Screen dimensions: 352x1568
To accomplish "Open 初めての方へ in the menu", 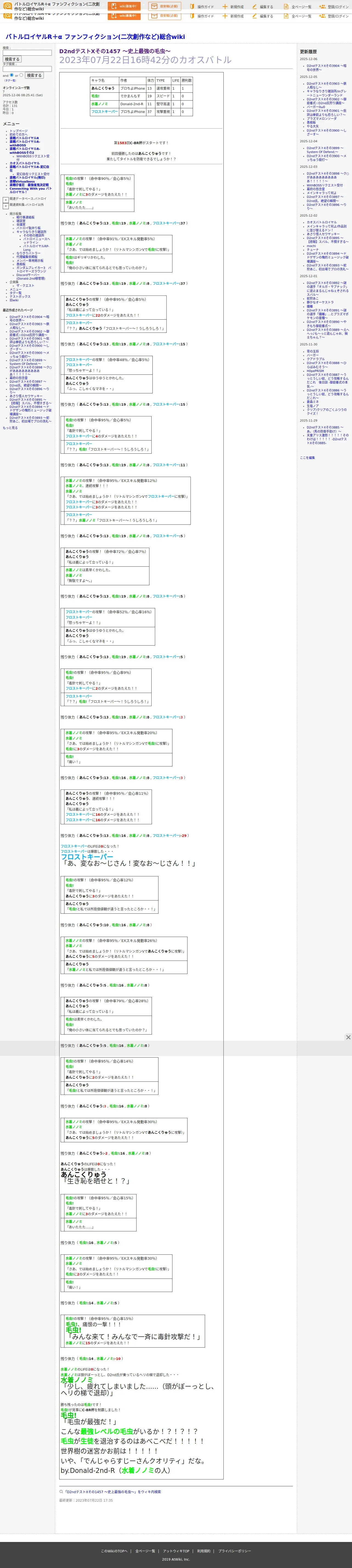I will [18, 135].
